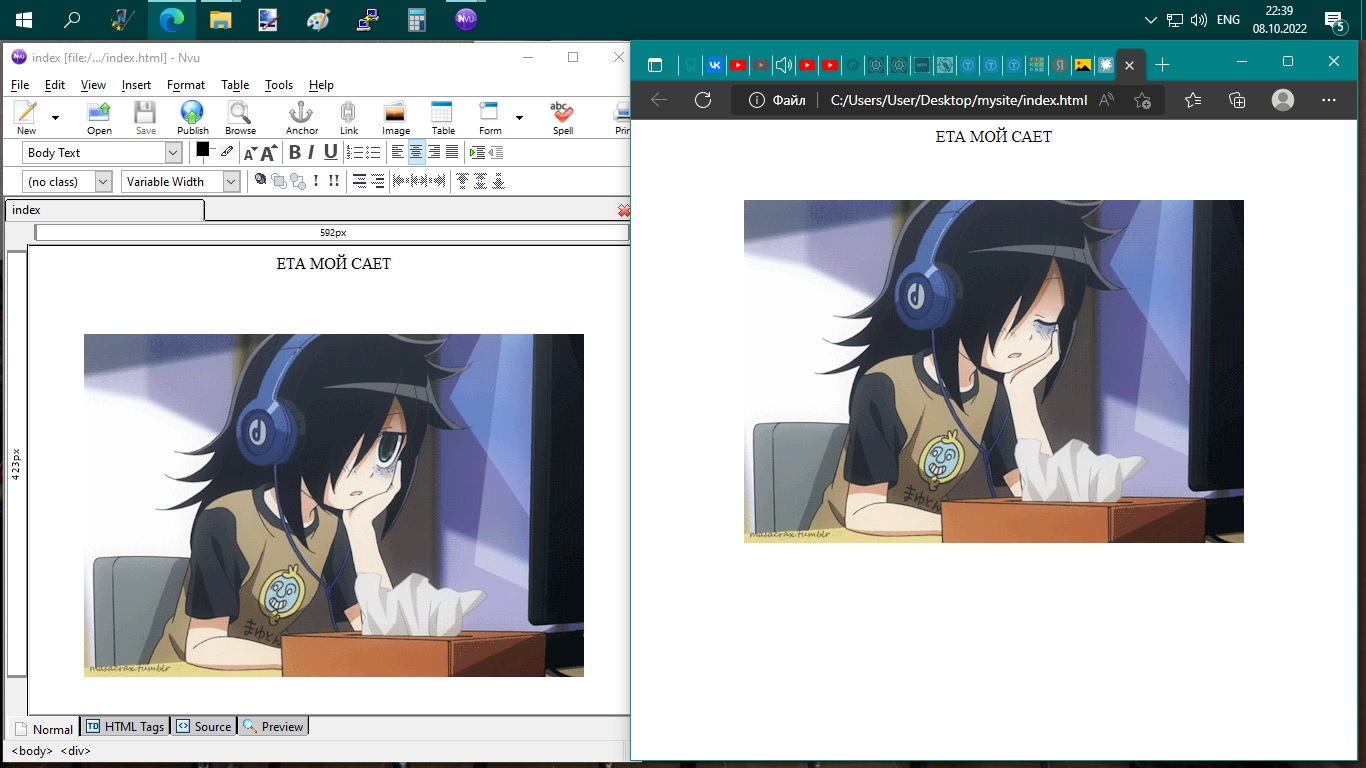Click the Publish globe icon in Nvu
Viewport: 1366px width, 768px height.
192,117
